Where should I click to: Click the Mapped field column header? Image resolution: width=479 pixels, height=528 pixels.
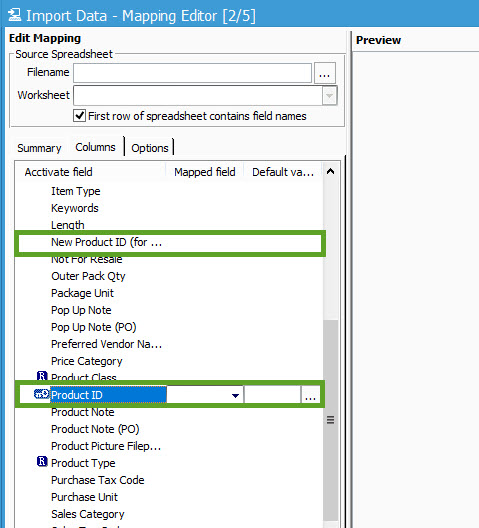pyautogui.click(x=204, y=172)
